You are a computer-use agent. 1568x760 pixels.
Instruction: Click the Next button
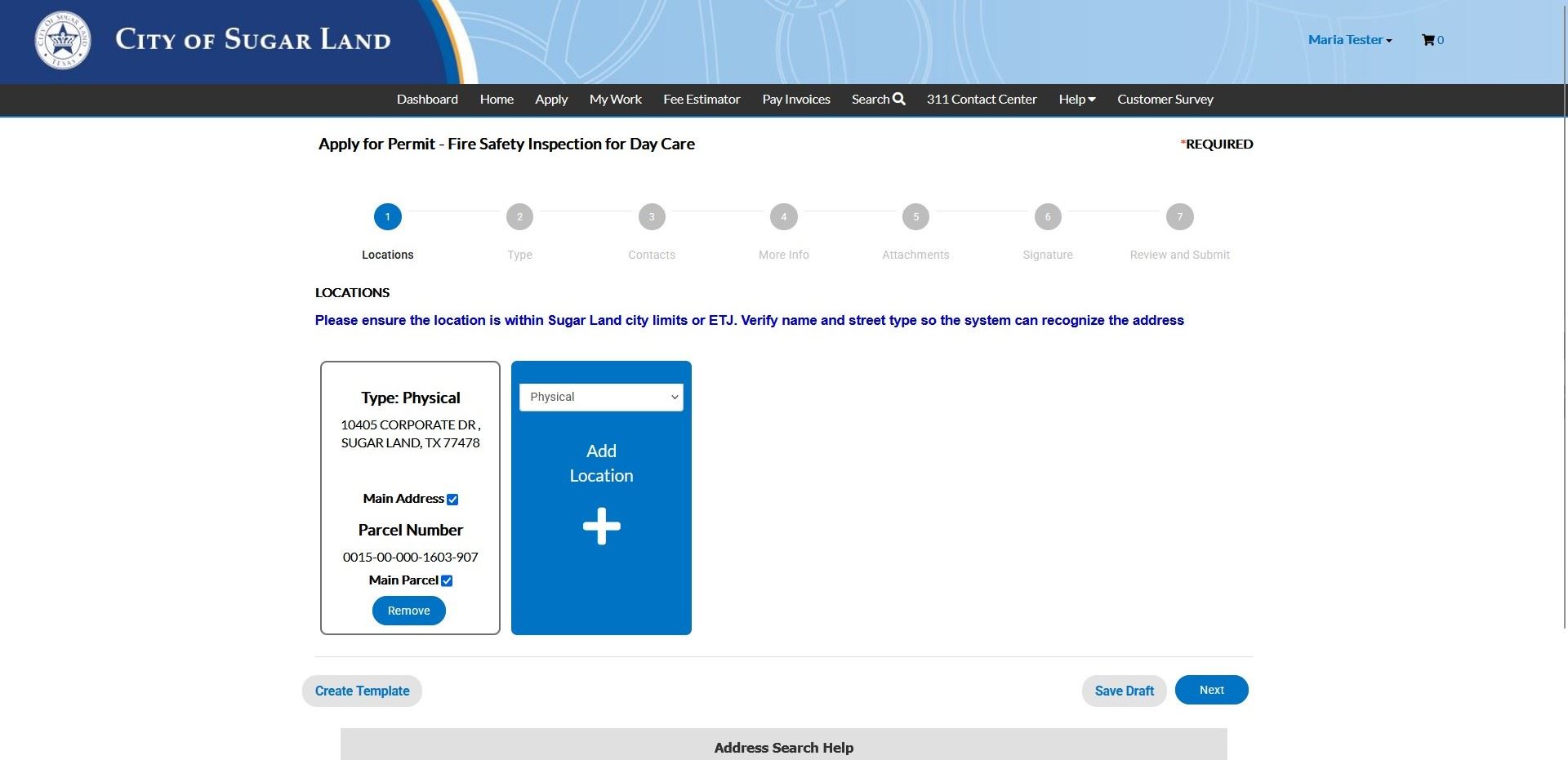pos(1211,690)
